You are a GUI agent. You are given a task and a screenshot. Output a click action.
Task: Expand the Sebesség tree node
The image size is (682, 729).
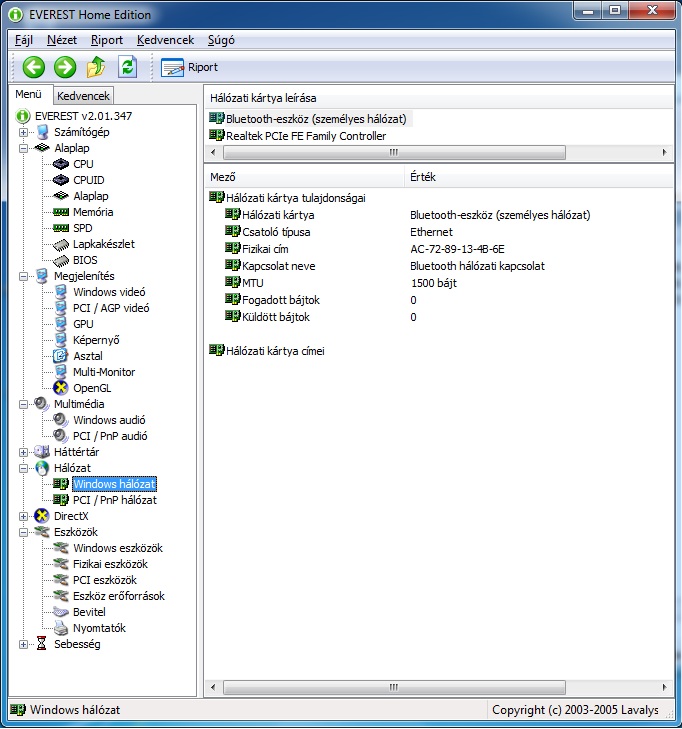[23, 644]
